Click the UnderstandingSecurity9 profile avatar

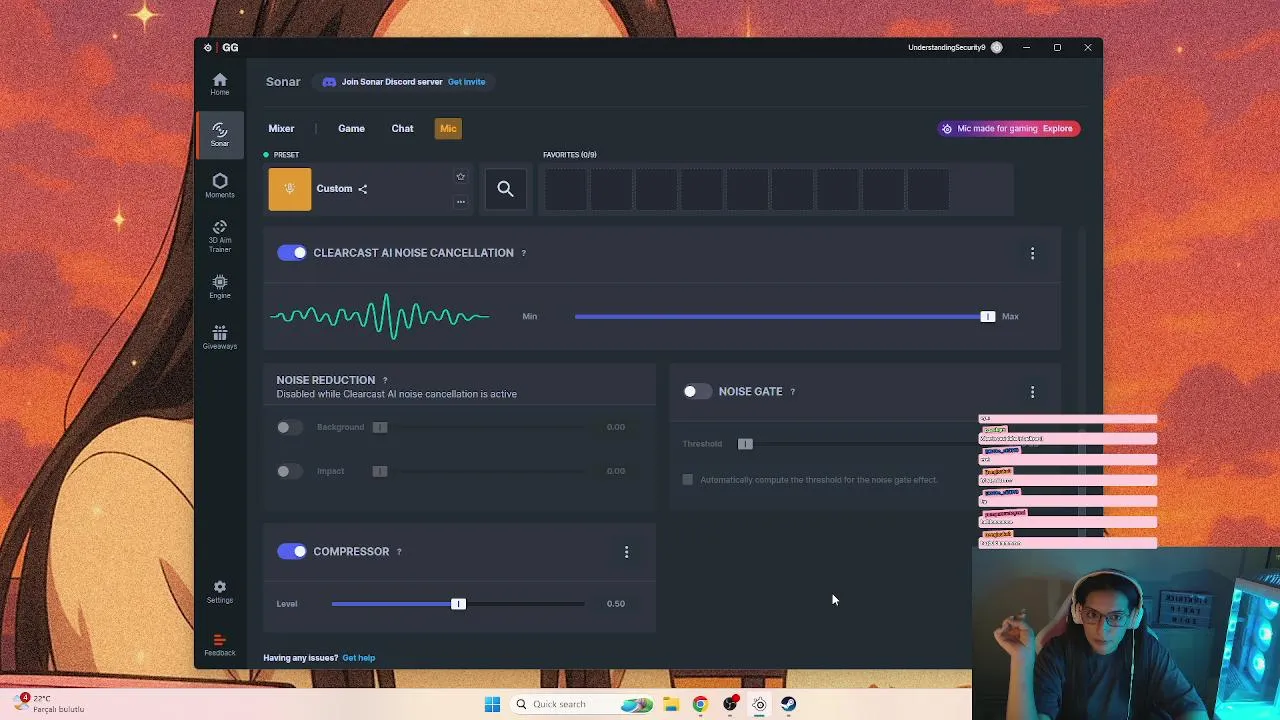(x=996, y=47)
